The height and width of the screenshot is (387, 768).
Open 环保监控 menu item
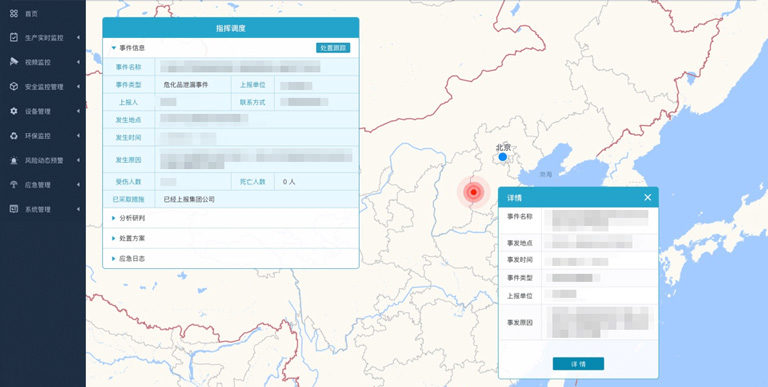point(38,136)
